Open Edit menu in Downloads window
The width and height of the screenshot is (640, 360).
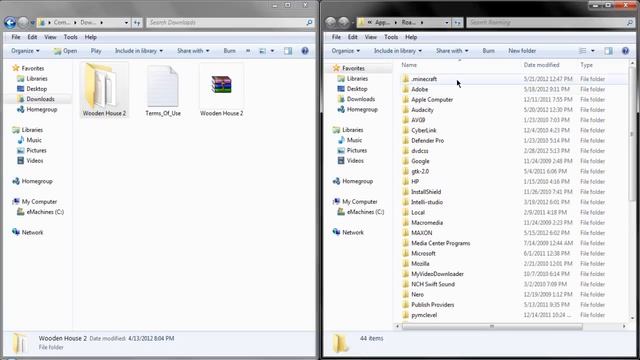point(32,37)
